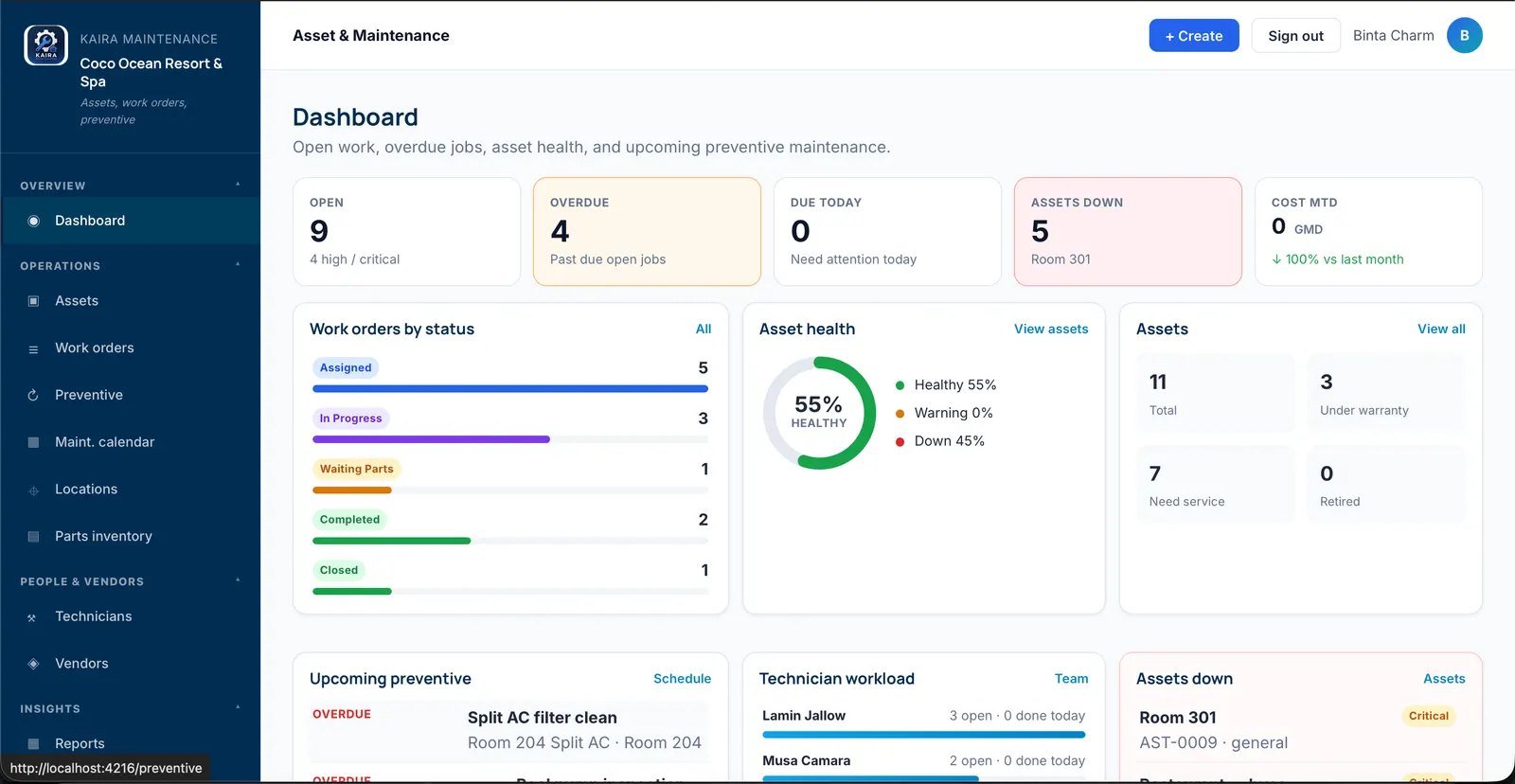Click the Dashboard sidebar icon
1515x784 pixels.
pyautogui.click(x=33, y=221)
